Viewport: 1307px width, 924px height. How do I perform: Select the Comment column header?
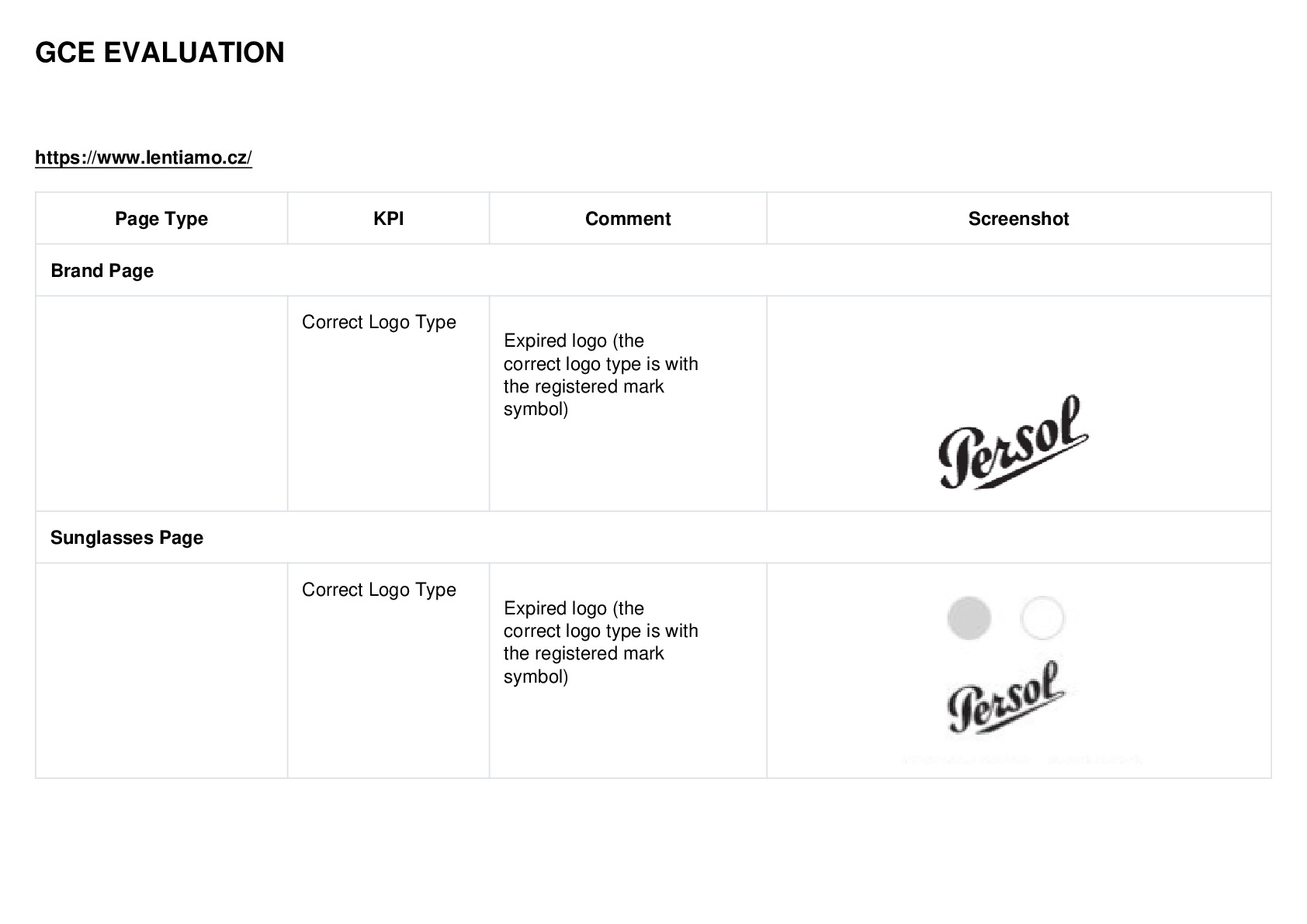click(628, 219)
